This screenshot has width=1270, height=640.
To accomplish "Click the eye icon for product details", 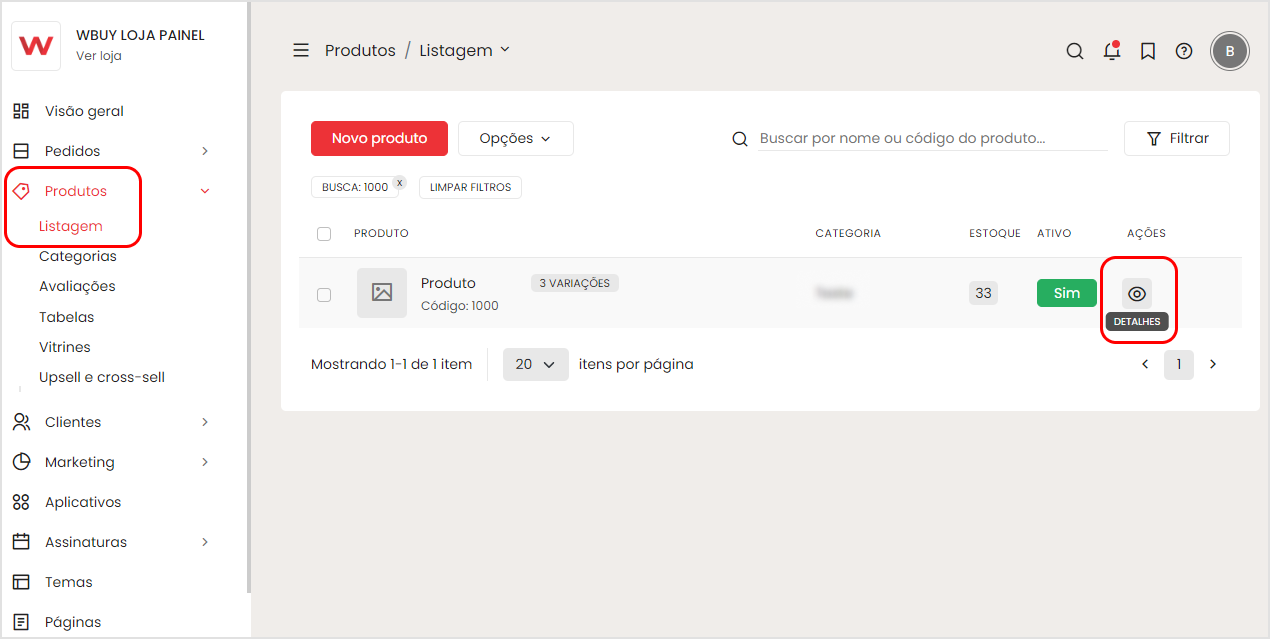I will 1137,294.
